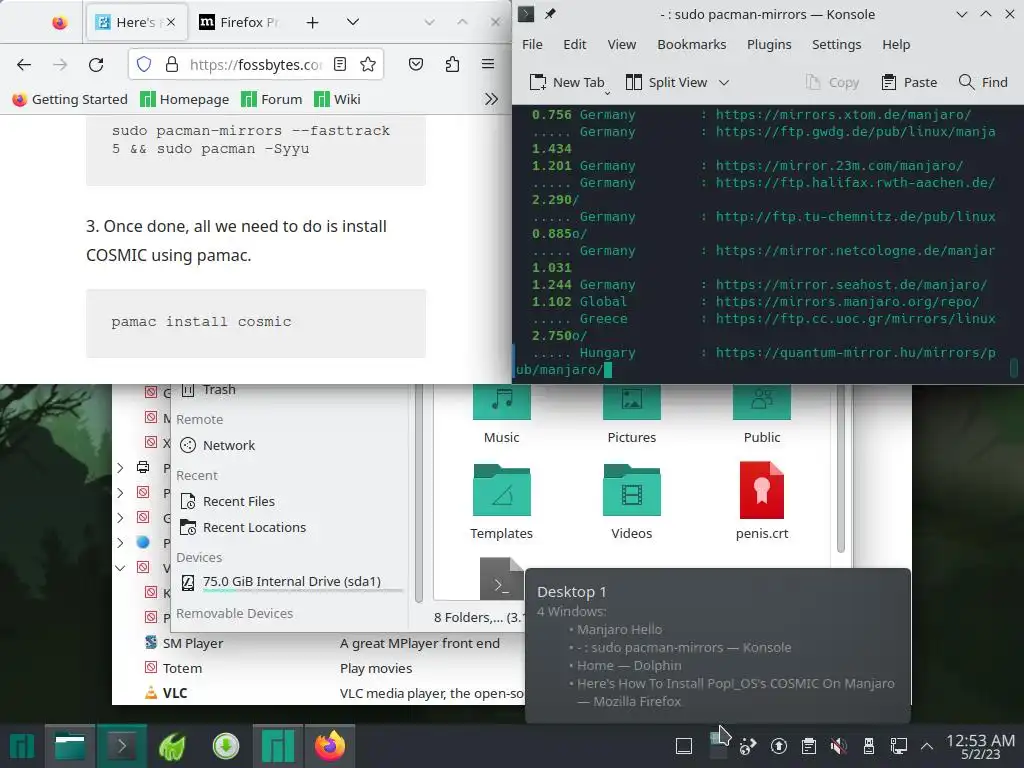Open the Manjaro application launcher
Screen dimensions: 1024x768
22,746
